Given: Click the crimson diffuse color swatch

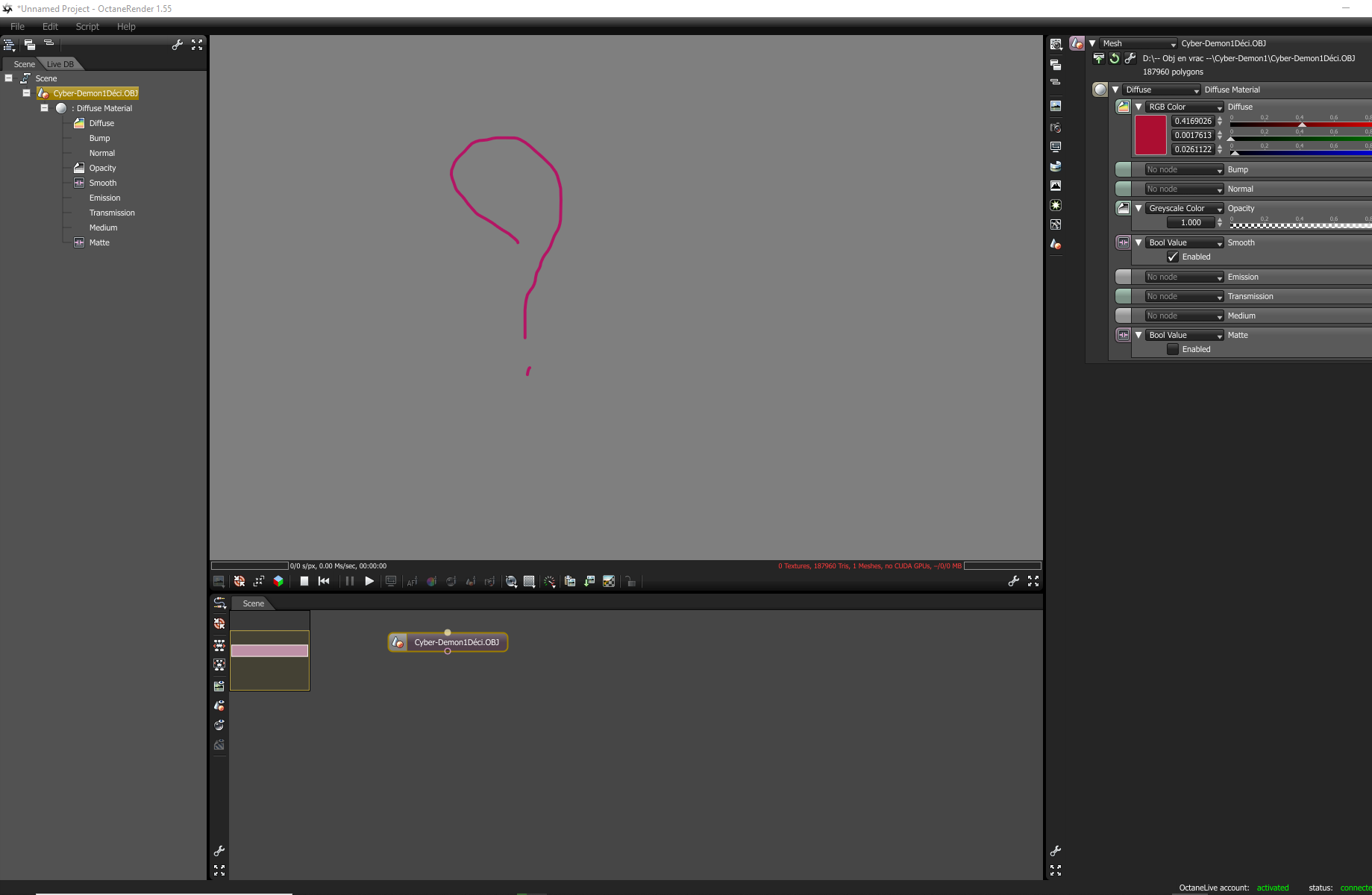Looking at the screenshot, I should click(x=1150, y=135).
